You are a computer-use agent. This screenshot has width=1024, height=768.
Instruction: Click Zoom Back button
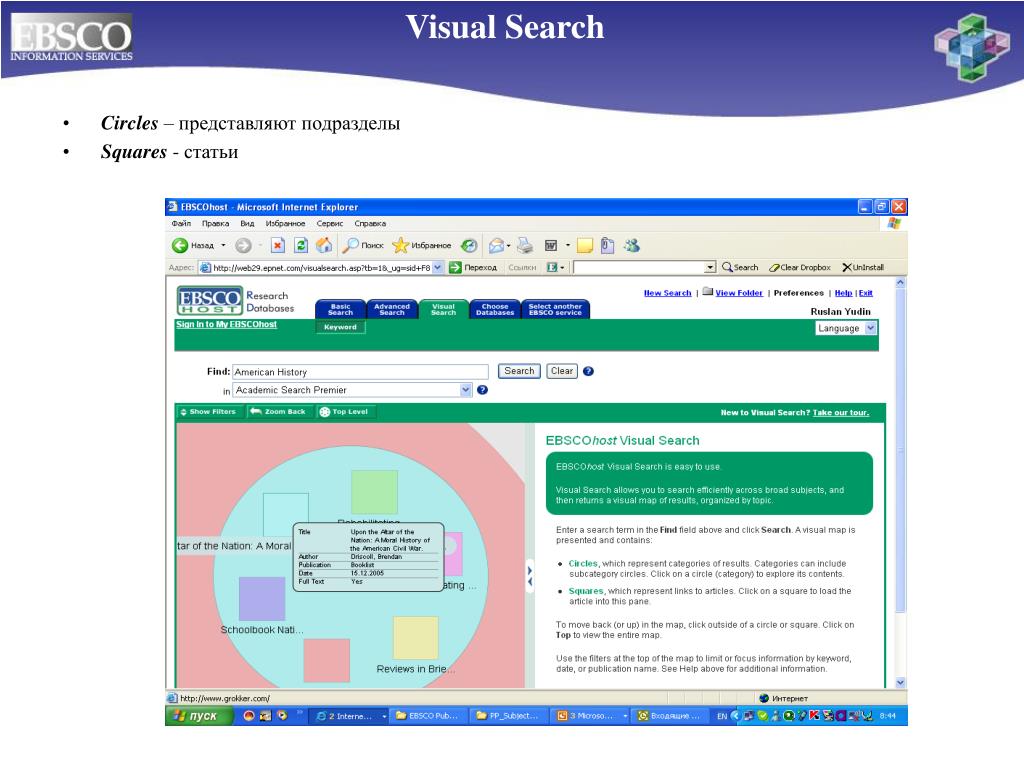[278, 411]
